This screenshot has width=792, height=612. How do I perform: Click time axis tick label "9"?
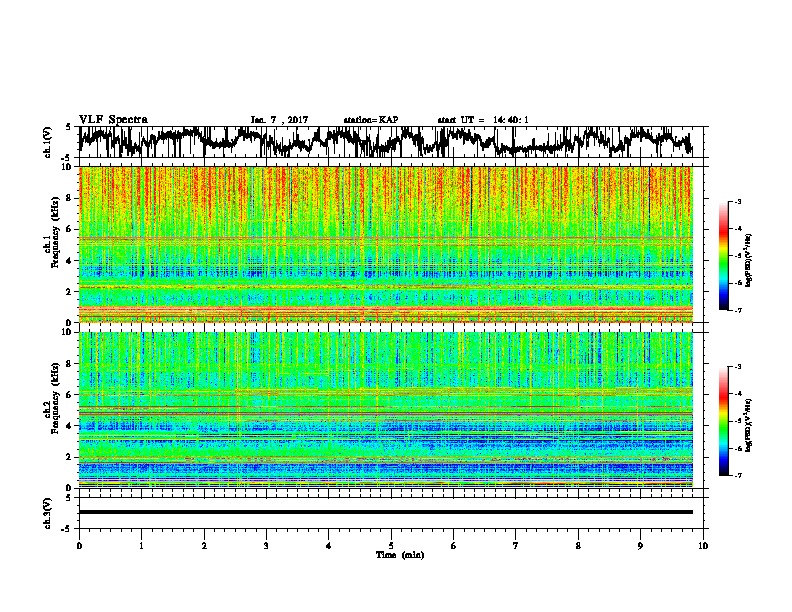tap(640, 546)
